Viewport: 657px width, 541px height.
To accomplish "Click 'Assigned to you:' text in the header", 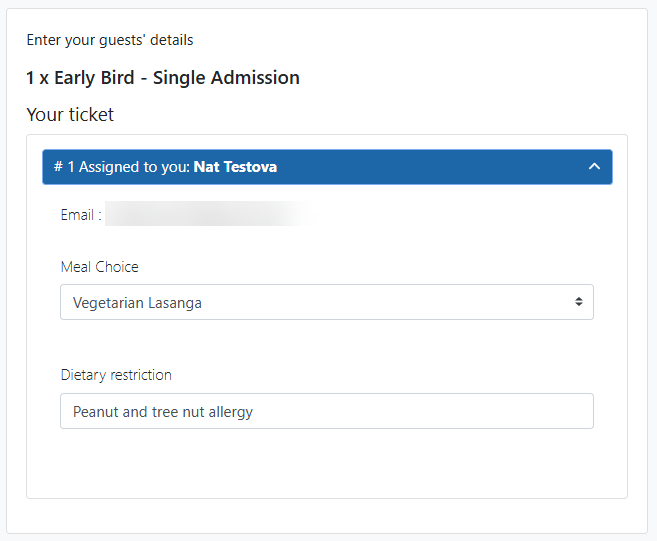I will [134, 167].
